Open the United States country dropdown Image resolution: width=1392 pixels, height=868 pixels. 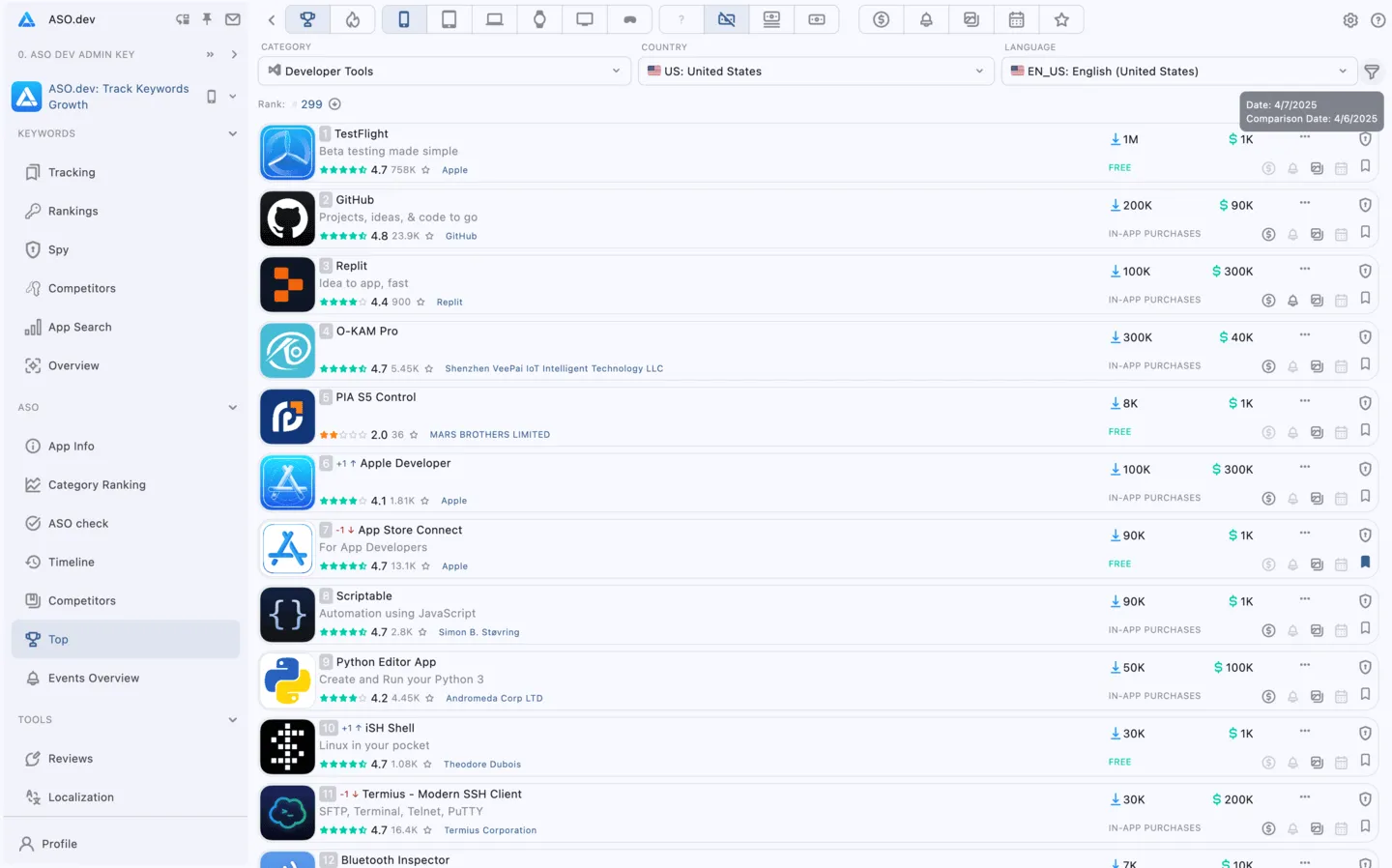pyautogui.click(x=815, y=71)
